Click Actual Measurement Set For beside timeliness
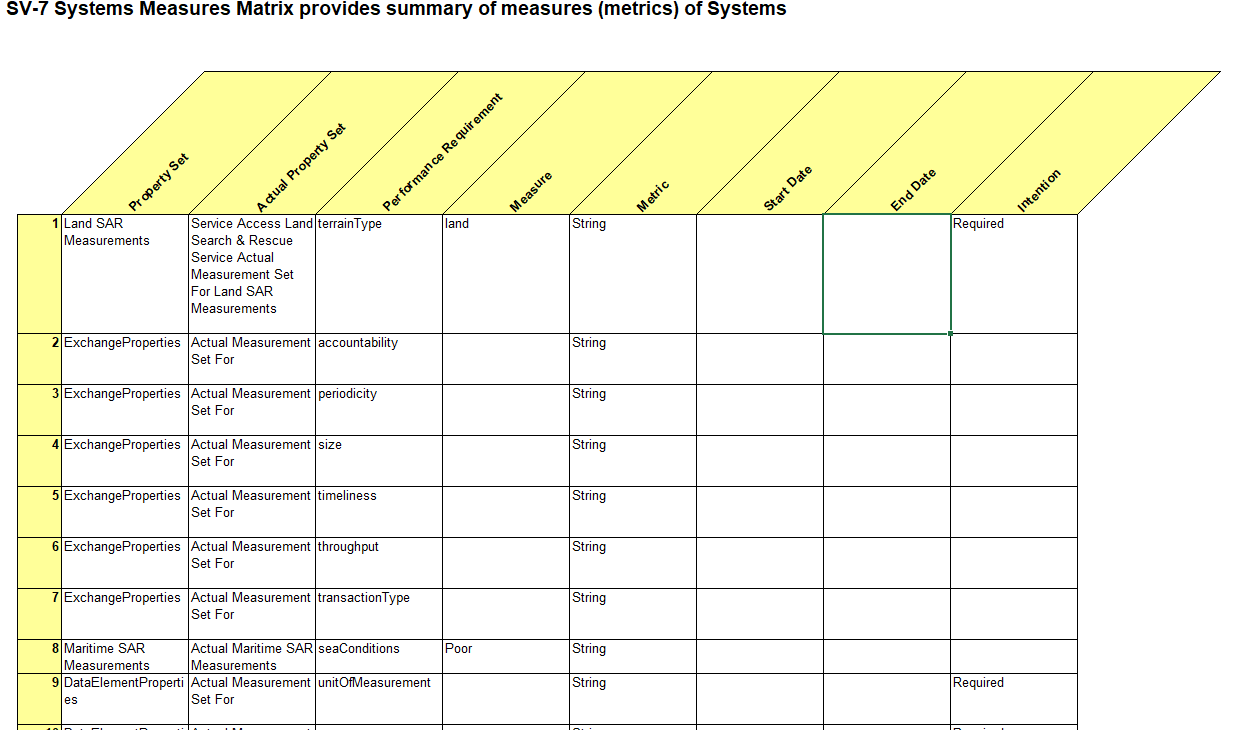The image size is (1233, 730). coord(252,512)
